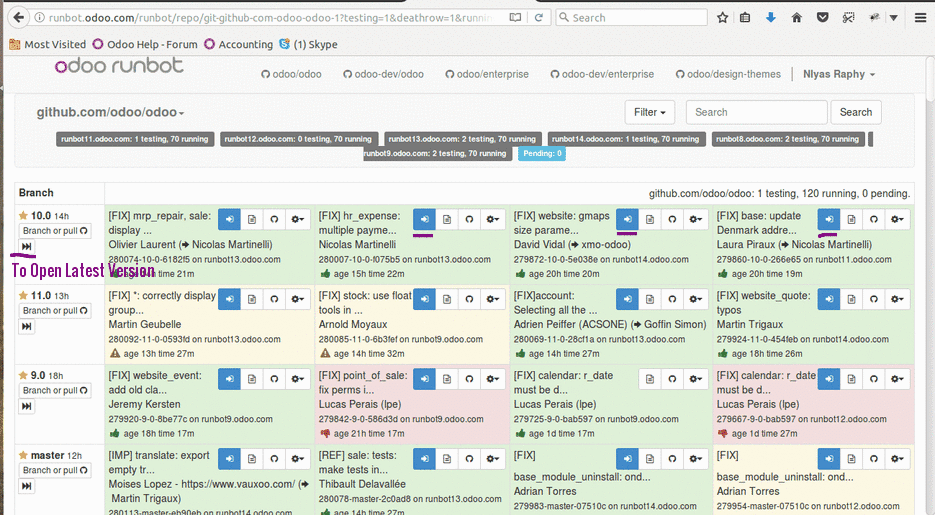The height and width of the screenshot is (515, 935).
Task: Open the Accounting bookmark
Action: coord(239,44)
